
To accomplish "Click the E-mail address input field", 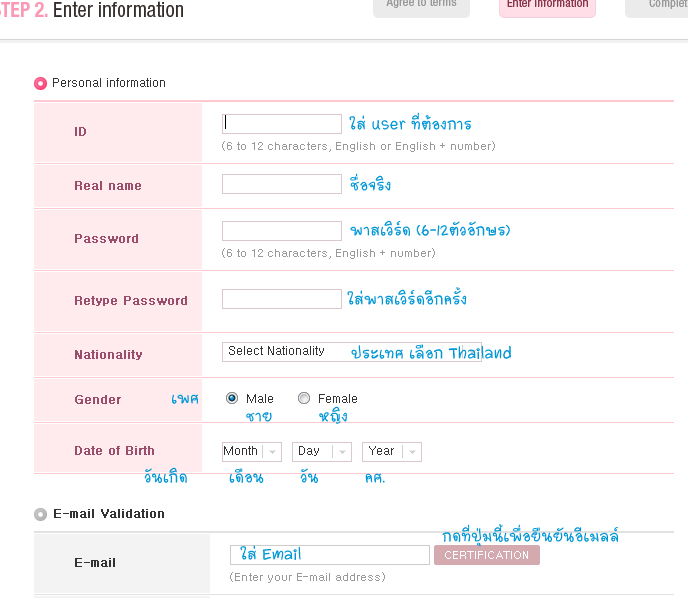I will coord(330,555).
